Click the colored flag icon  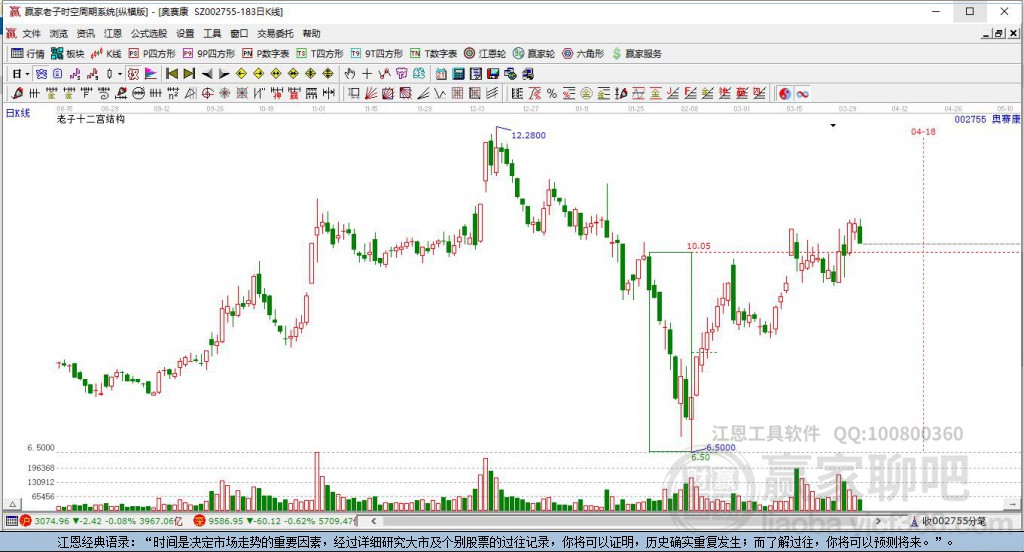[x=151, y=74]
